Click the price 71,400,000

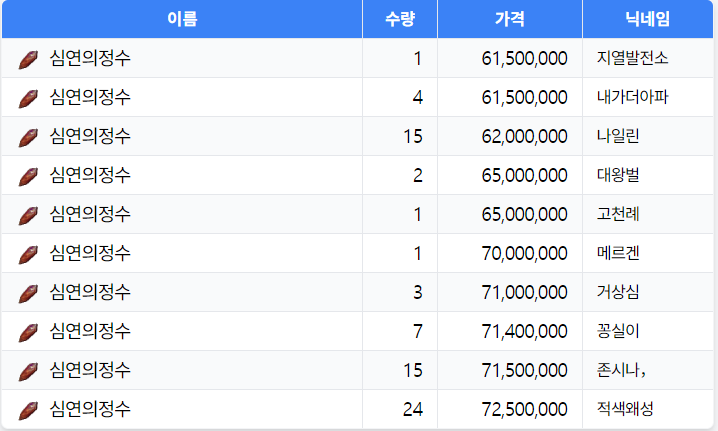point(524,331)
